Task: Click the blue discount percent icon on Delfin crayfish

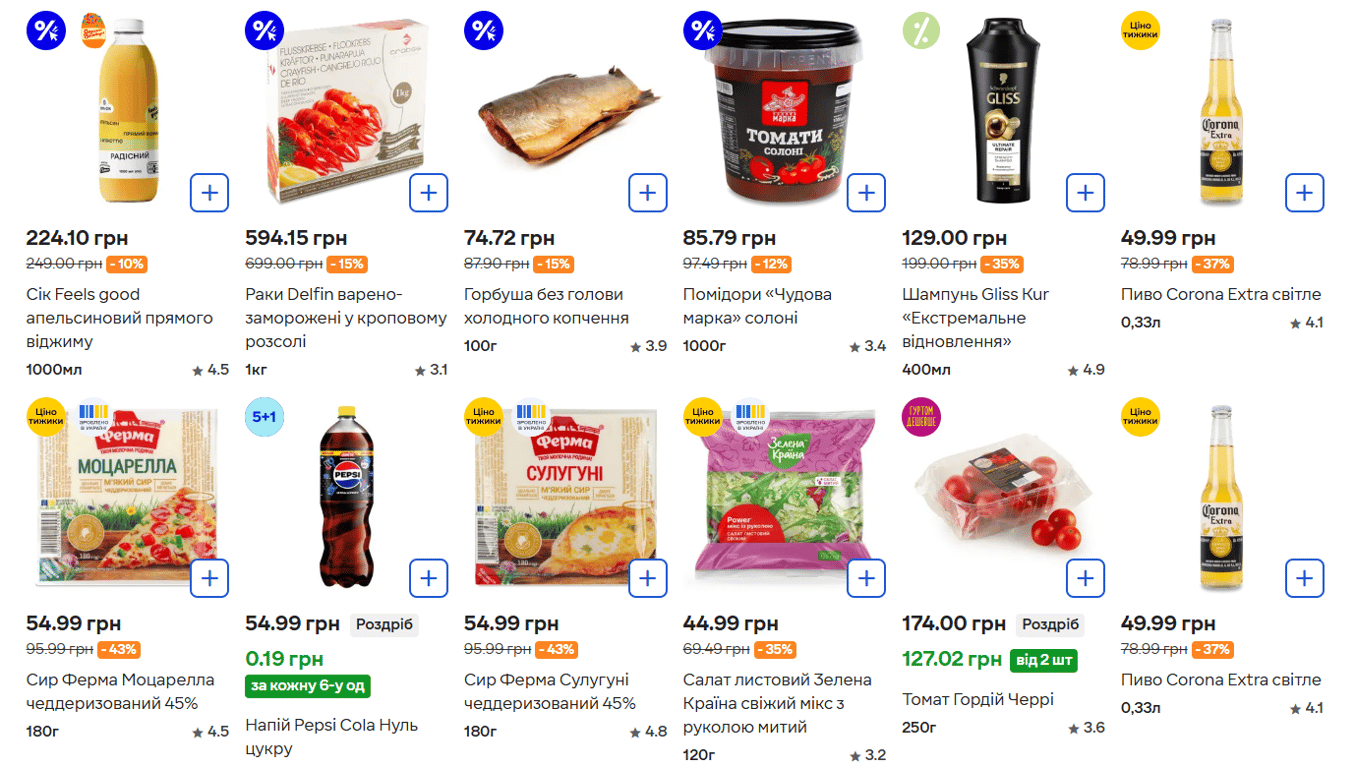Action: tap(265, 30)
